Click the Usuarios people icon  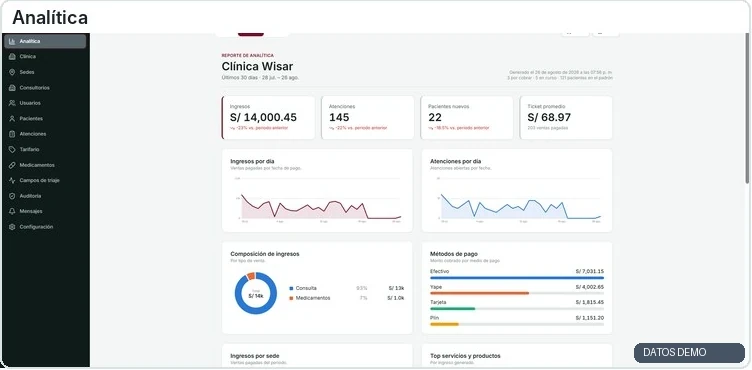(x=12, y=103)
